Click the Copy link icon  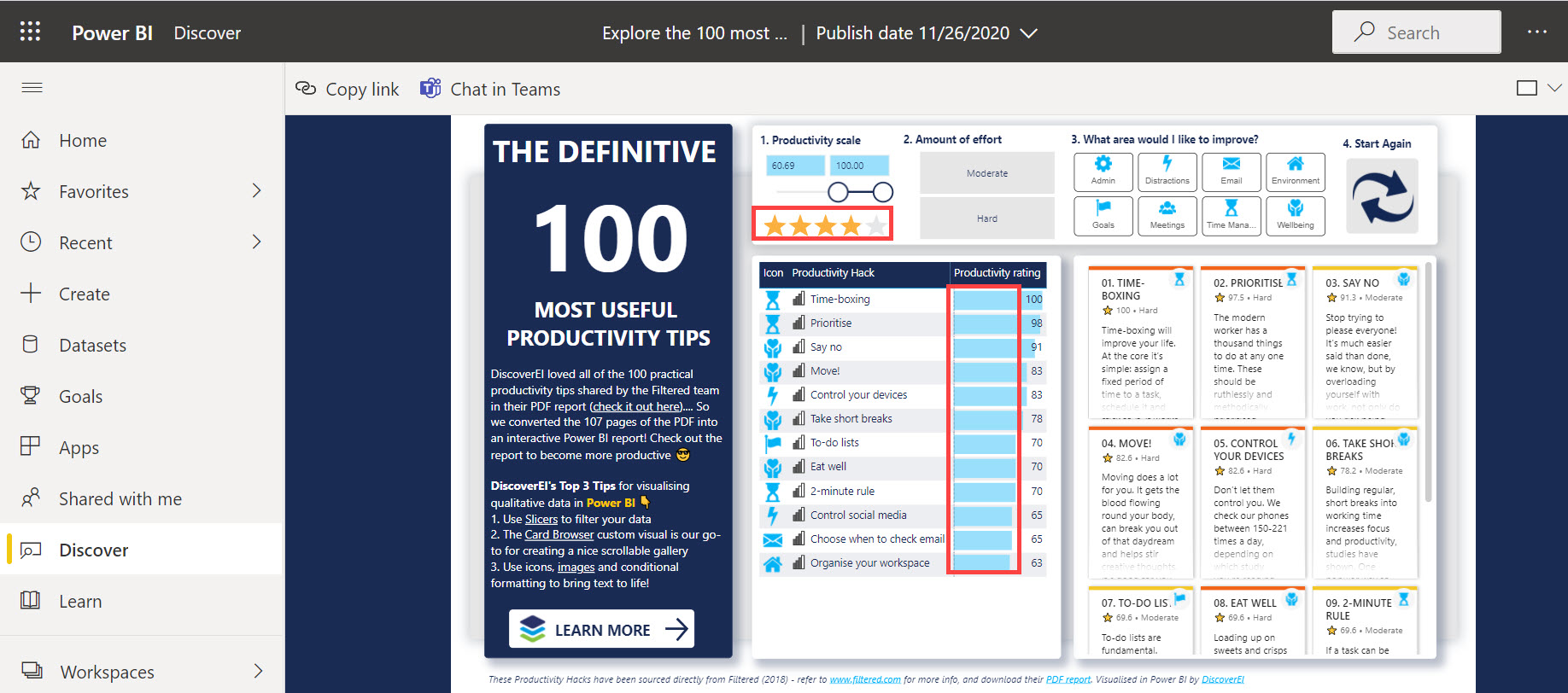pos(305,89)
